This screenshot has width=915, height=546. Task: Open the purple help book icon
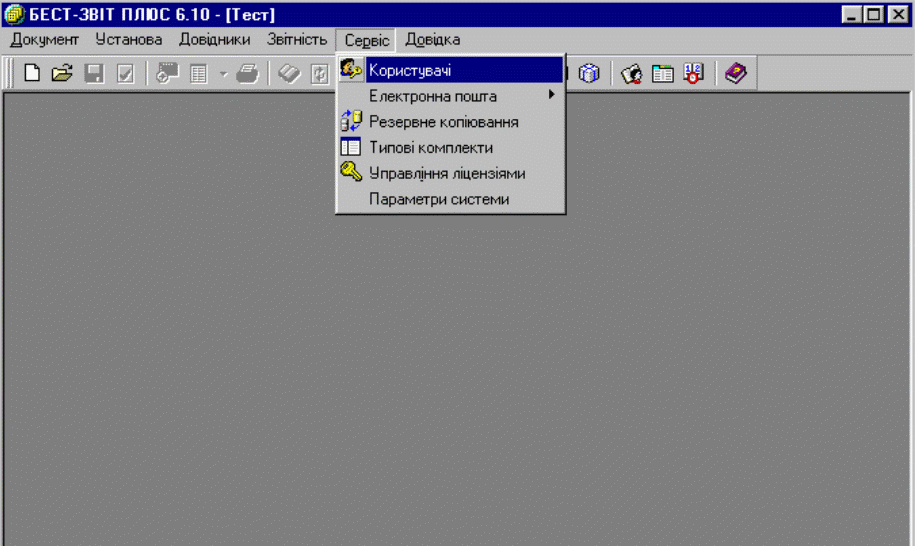(735, 74)
